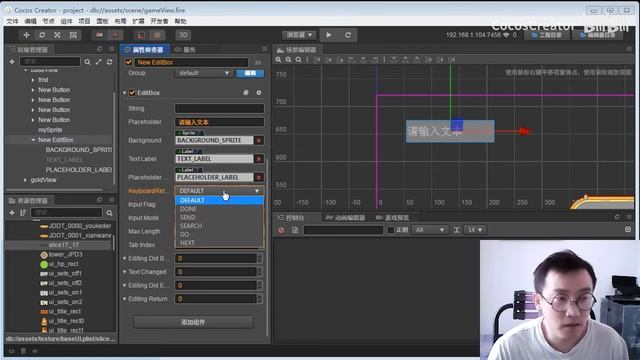Choose SEARCH from the keyboard return list

tap(220, 226)
